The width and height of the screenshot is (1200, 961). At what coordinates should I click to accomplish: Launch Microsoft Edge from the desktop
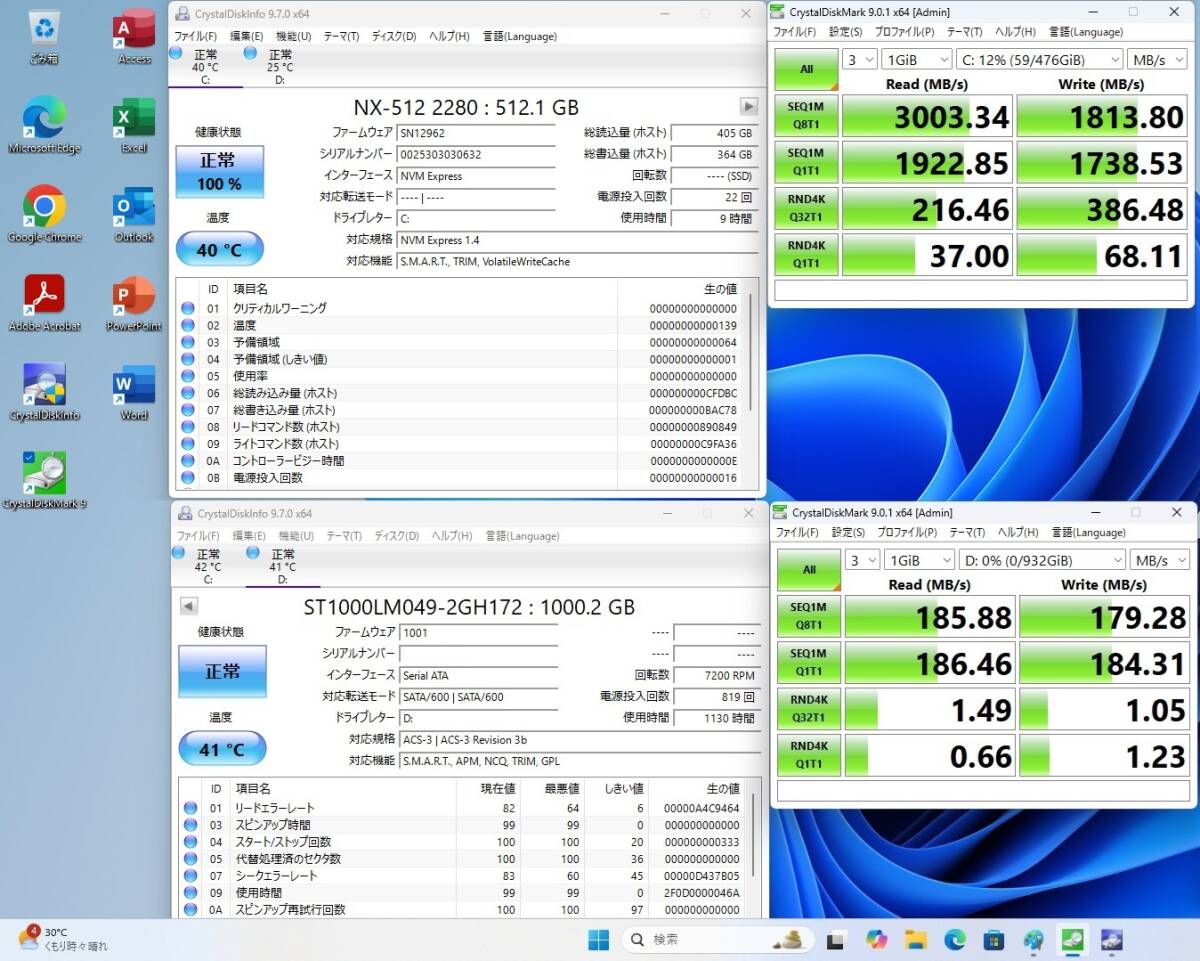[x=44, y=125]
